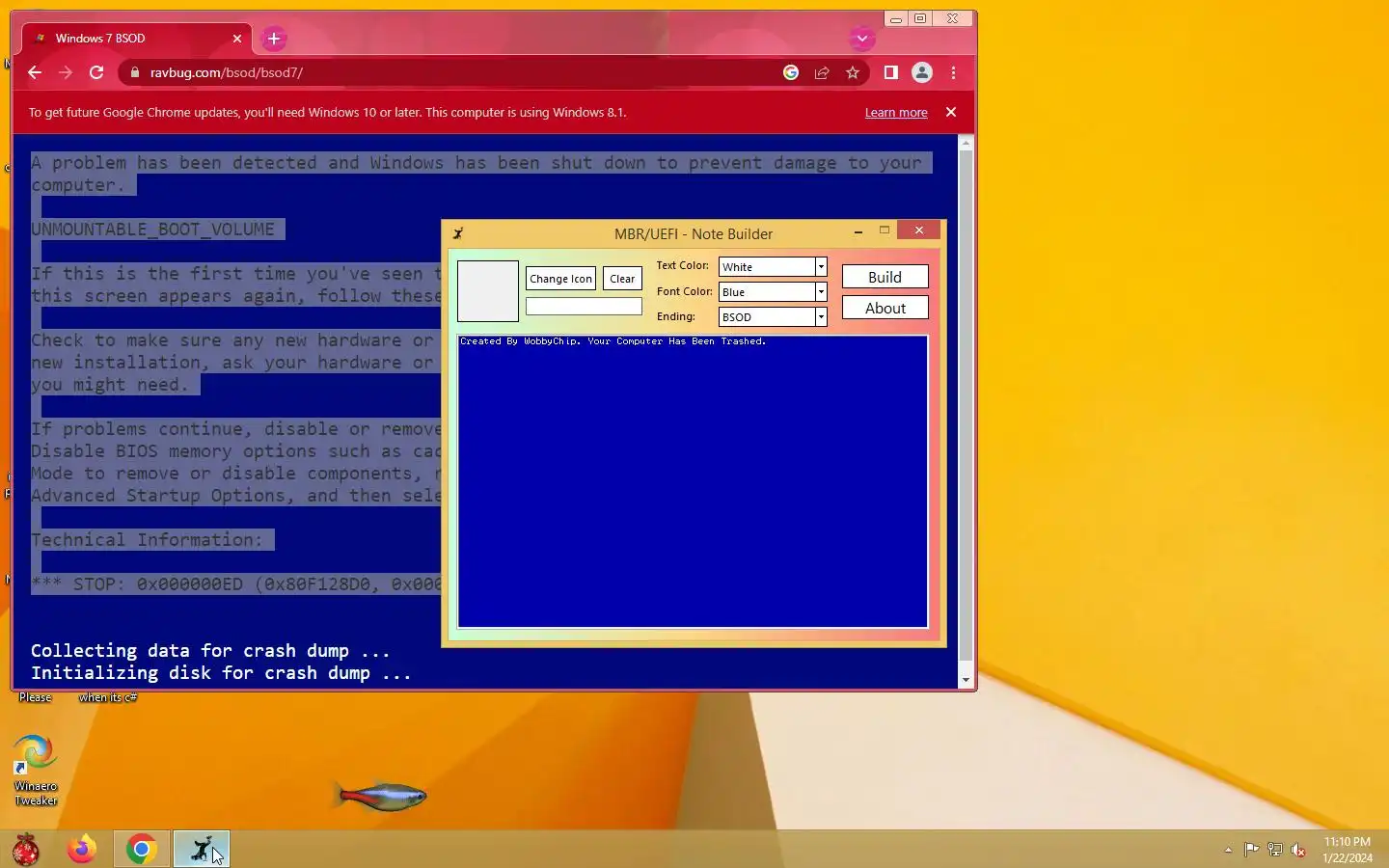
Task: Open the red ornament Start icon on the taskbar
Action: (x=26, y=850)
